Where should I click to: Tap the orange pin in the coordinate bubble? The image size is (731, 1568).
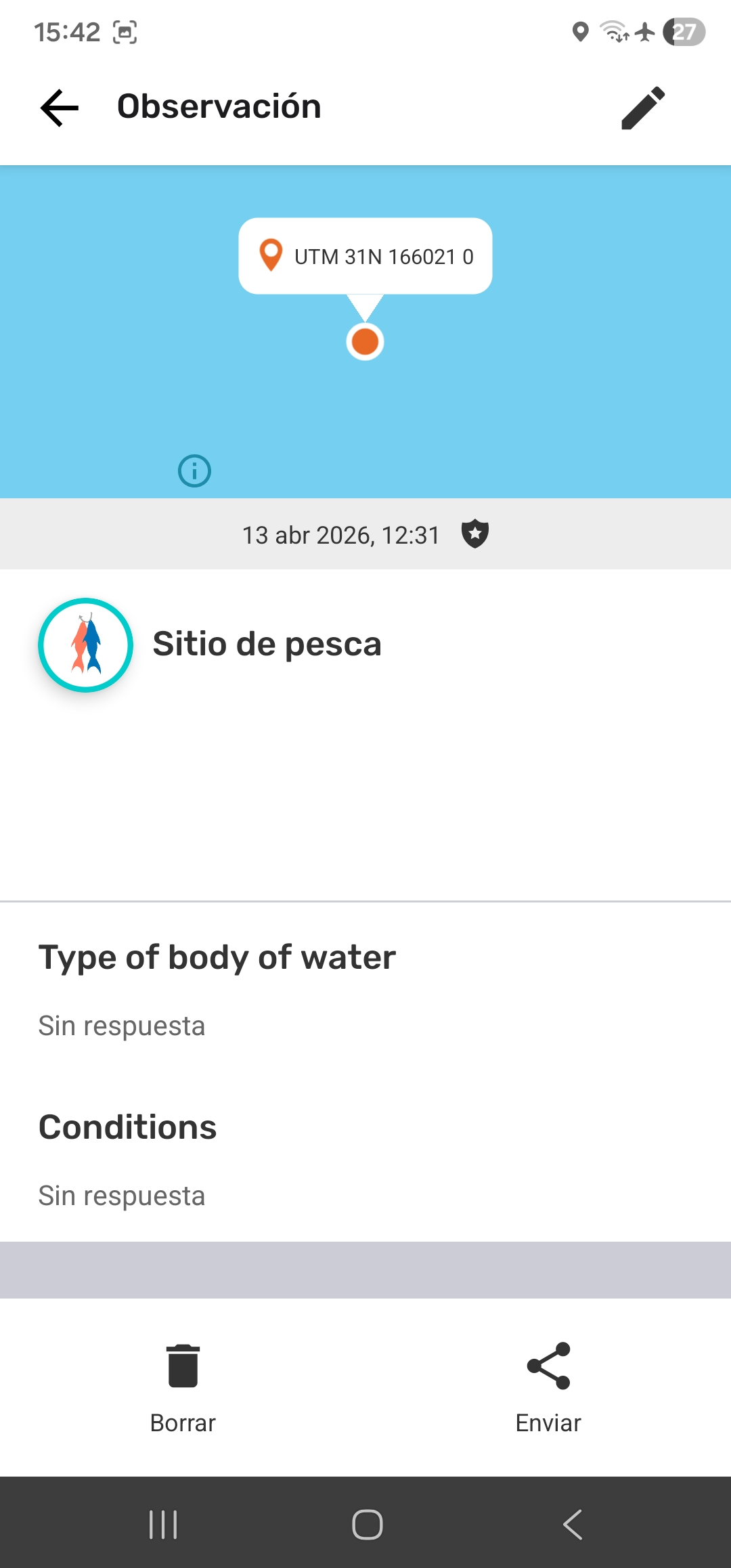pos(271,255)
